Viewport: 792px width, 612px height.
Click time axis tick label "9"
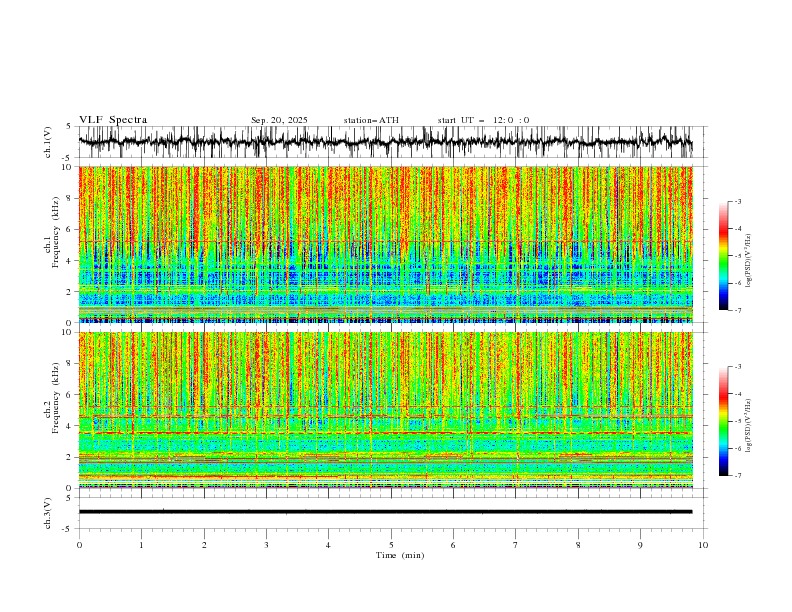point(640,545)
